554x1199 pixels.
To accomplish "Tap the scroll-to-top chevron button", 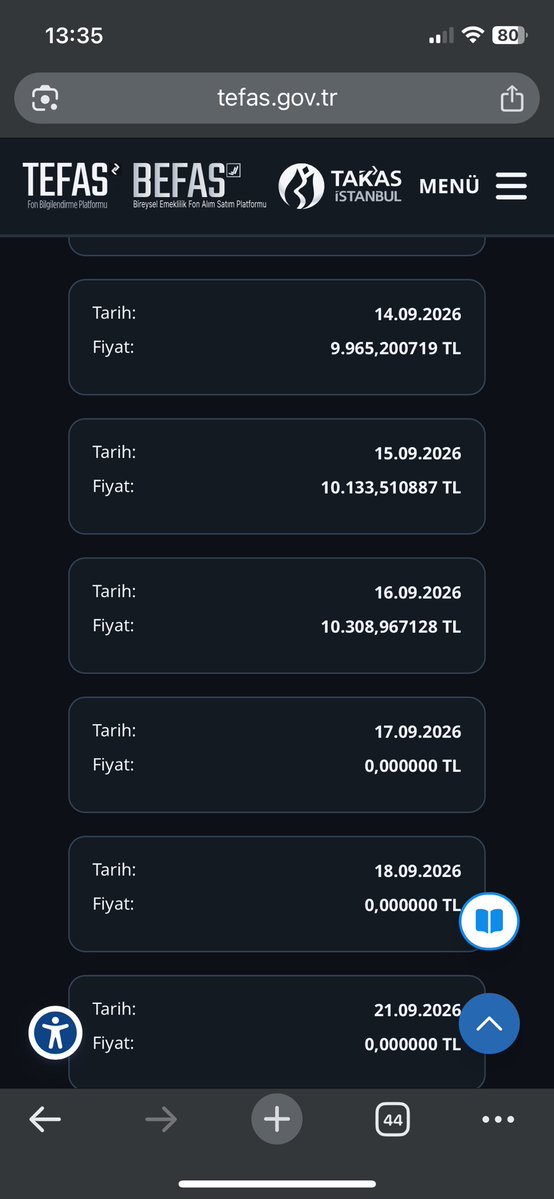I will pos(489,1023).
